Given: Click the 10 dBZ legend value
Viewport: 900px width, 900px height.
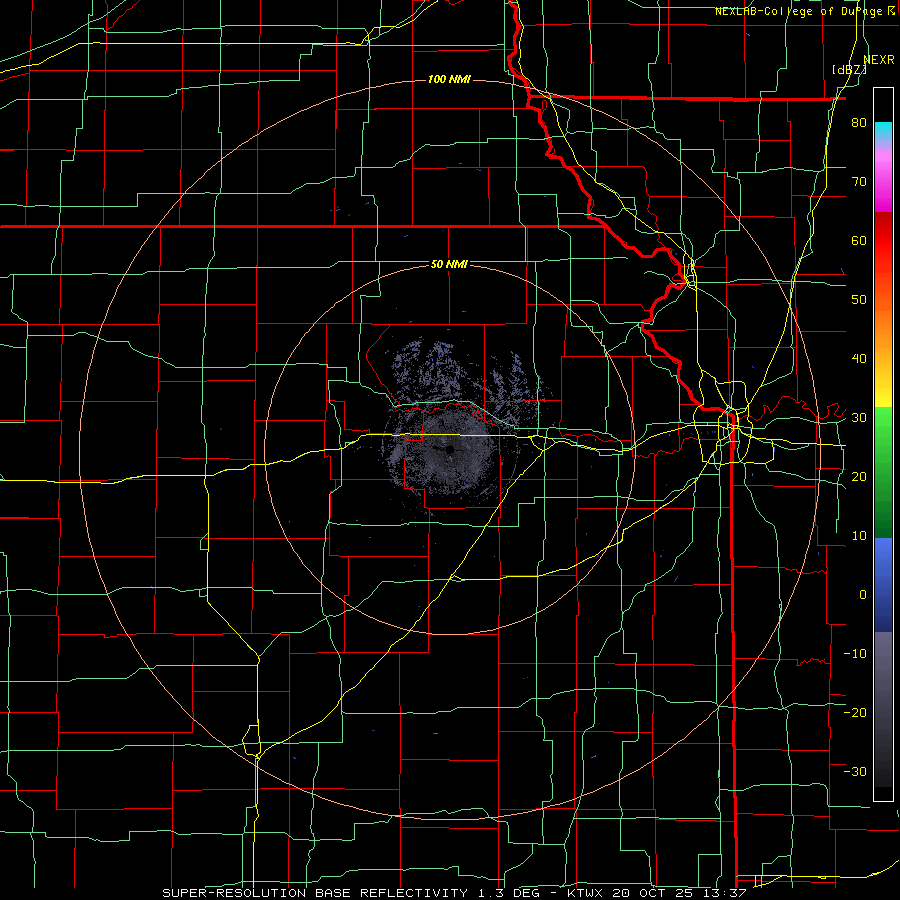Looking at the screenshot, I should [x=859, y=536].
